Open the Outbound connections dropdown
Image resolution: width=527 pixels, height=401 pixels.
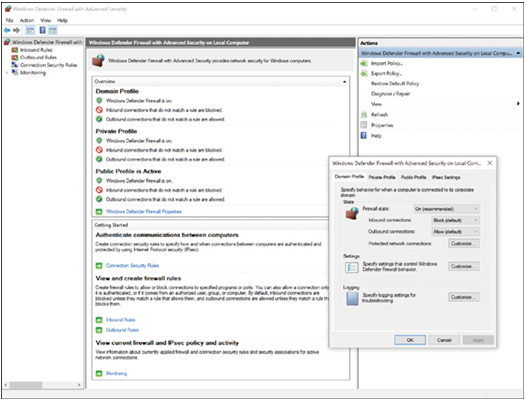(455, 232)
